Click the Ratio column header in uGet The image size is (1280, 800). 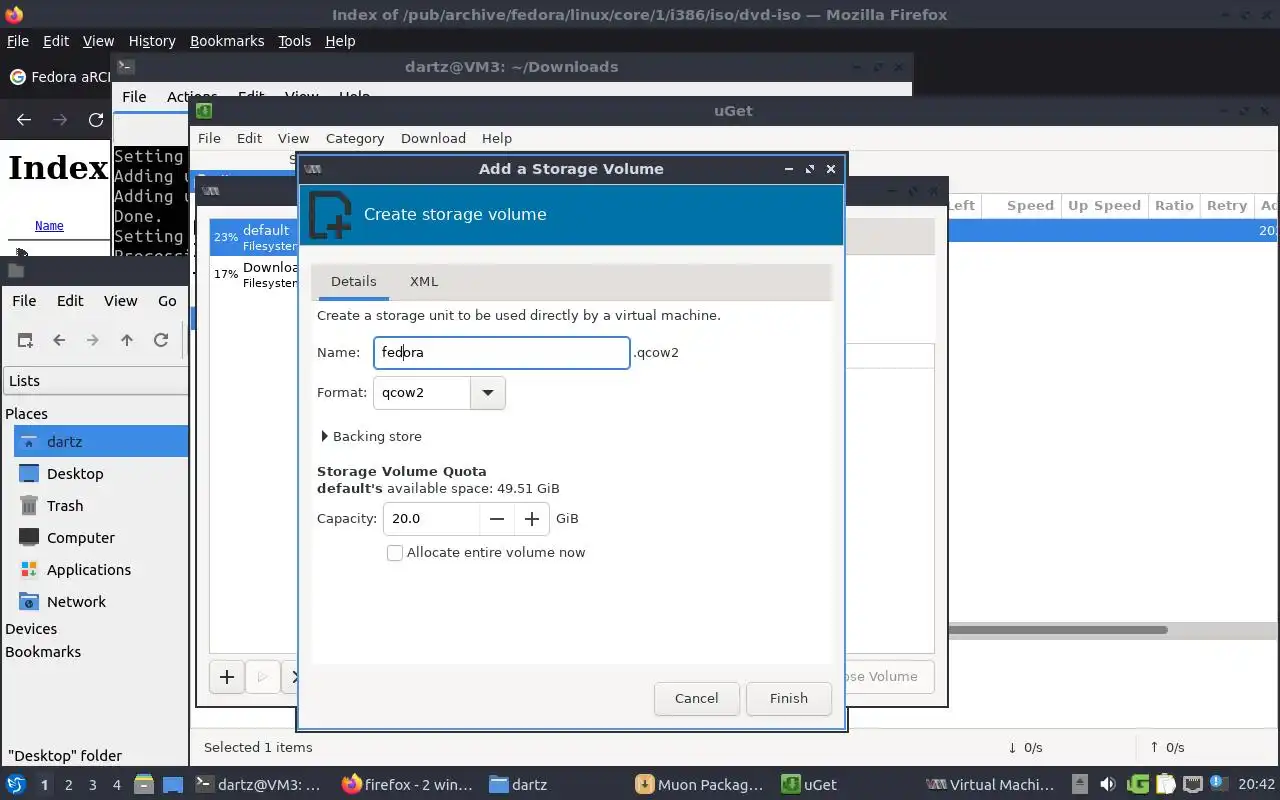click(1174, 205)
